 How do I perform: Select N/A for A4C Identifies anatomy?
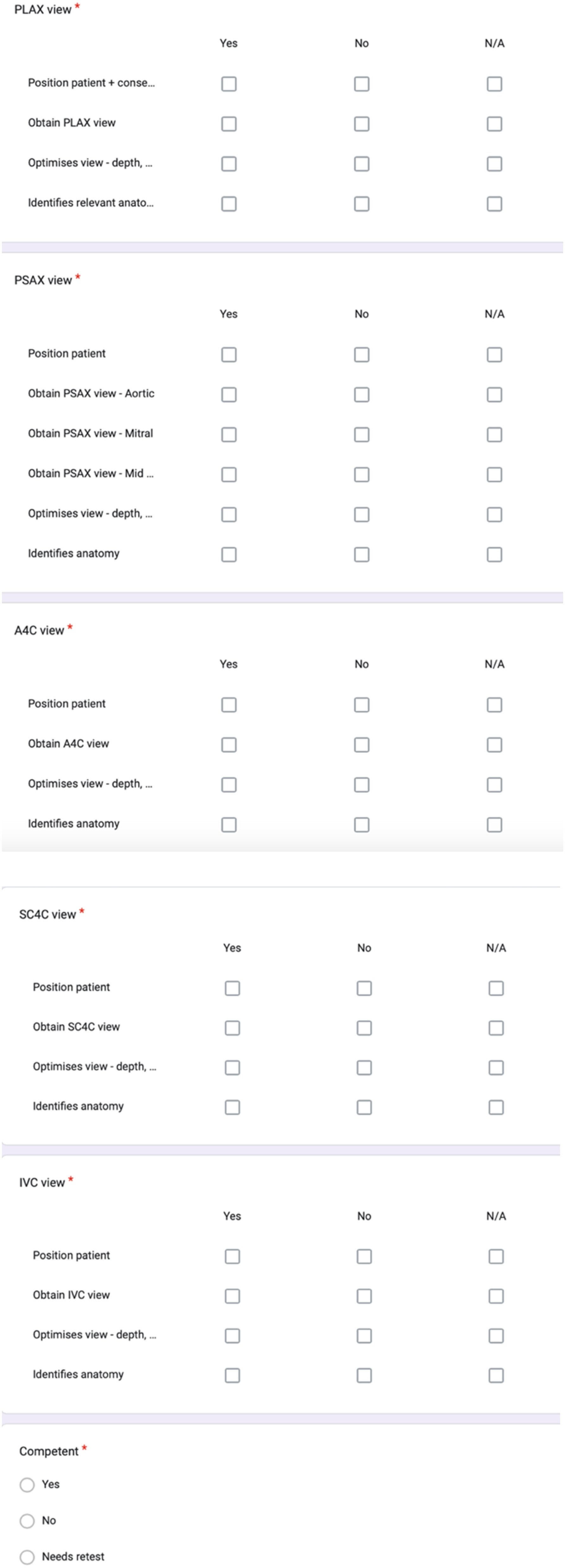coord(494,825)
